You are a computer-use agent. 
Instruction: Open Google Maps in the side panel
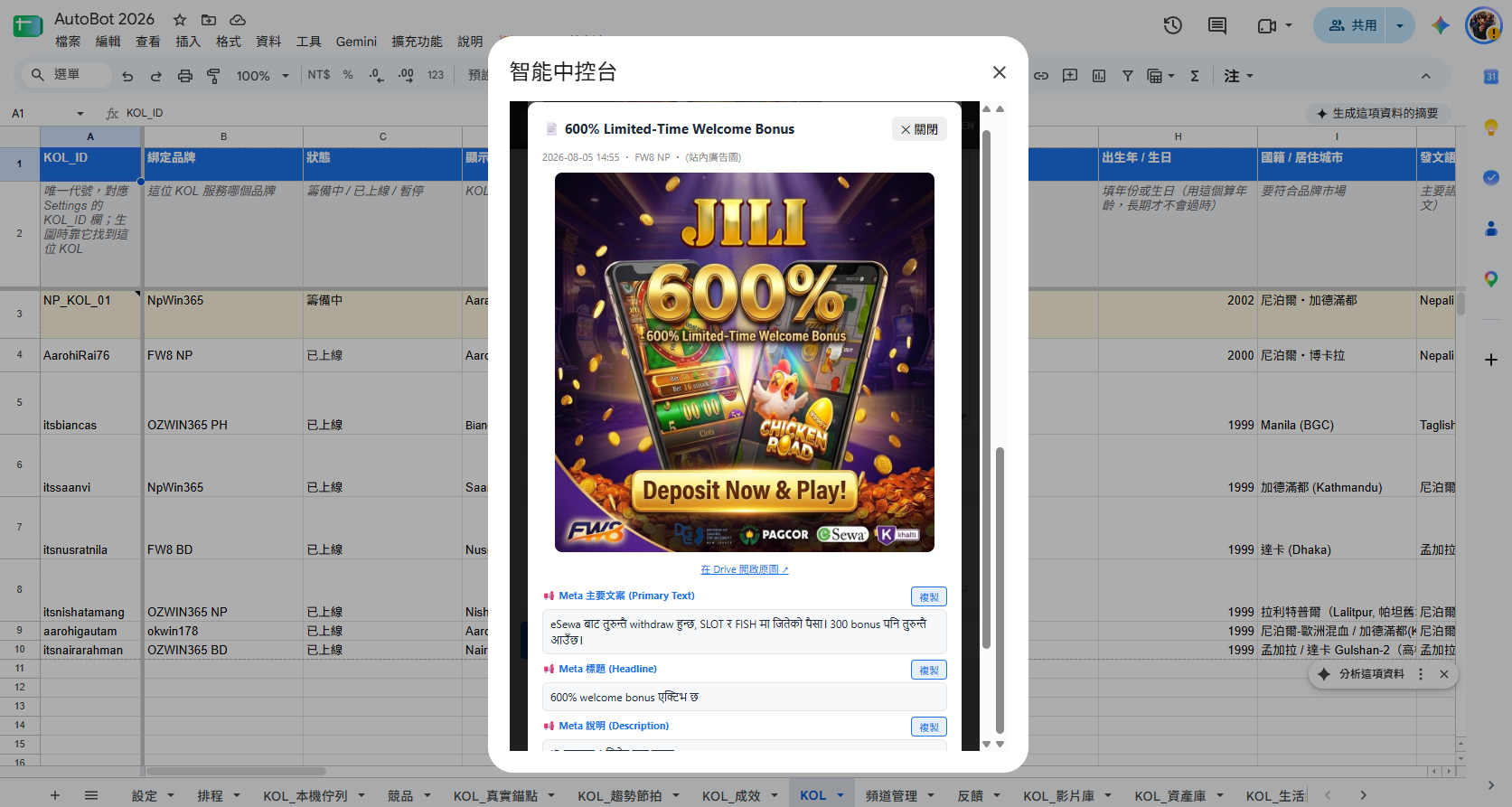point(1491,279)
